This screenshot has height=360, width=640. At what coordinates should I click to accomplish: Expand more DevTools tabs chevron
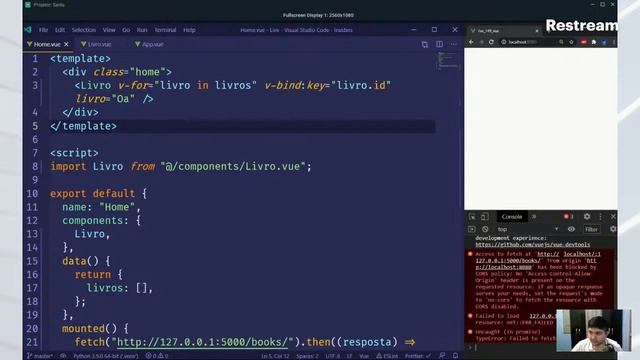534,217
